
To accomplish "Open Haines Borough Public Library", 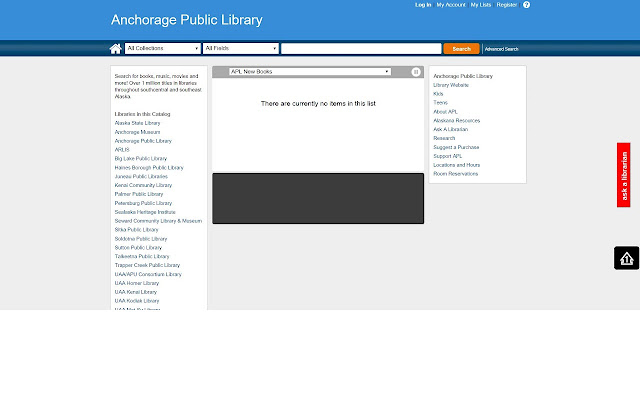I will coord(149,167).
